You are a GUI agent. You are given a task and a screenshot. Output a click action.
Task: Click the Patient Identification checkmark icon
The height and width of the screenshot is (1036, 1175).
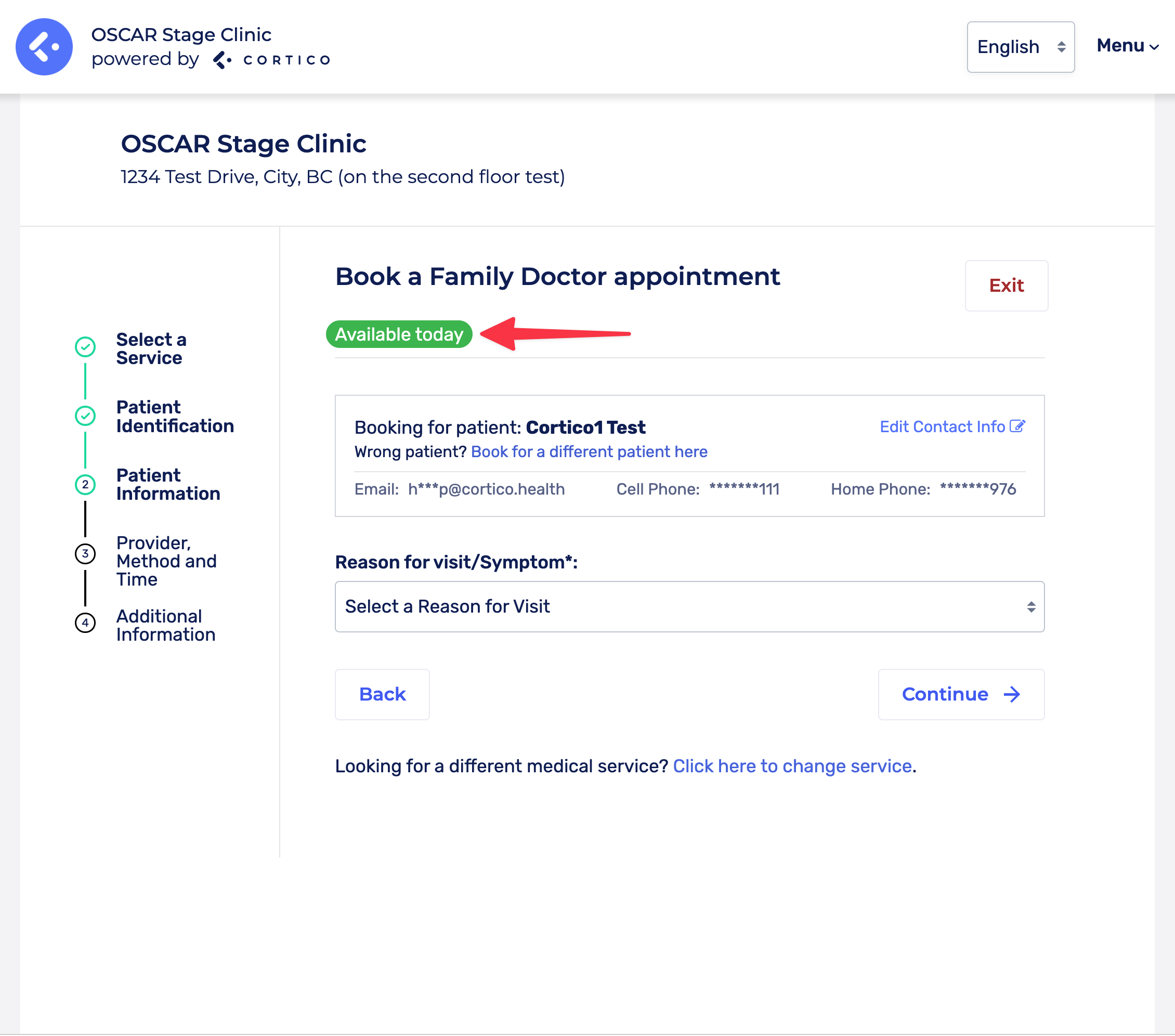click(x=85, y=415)
